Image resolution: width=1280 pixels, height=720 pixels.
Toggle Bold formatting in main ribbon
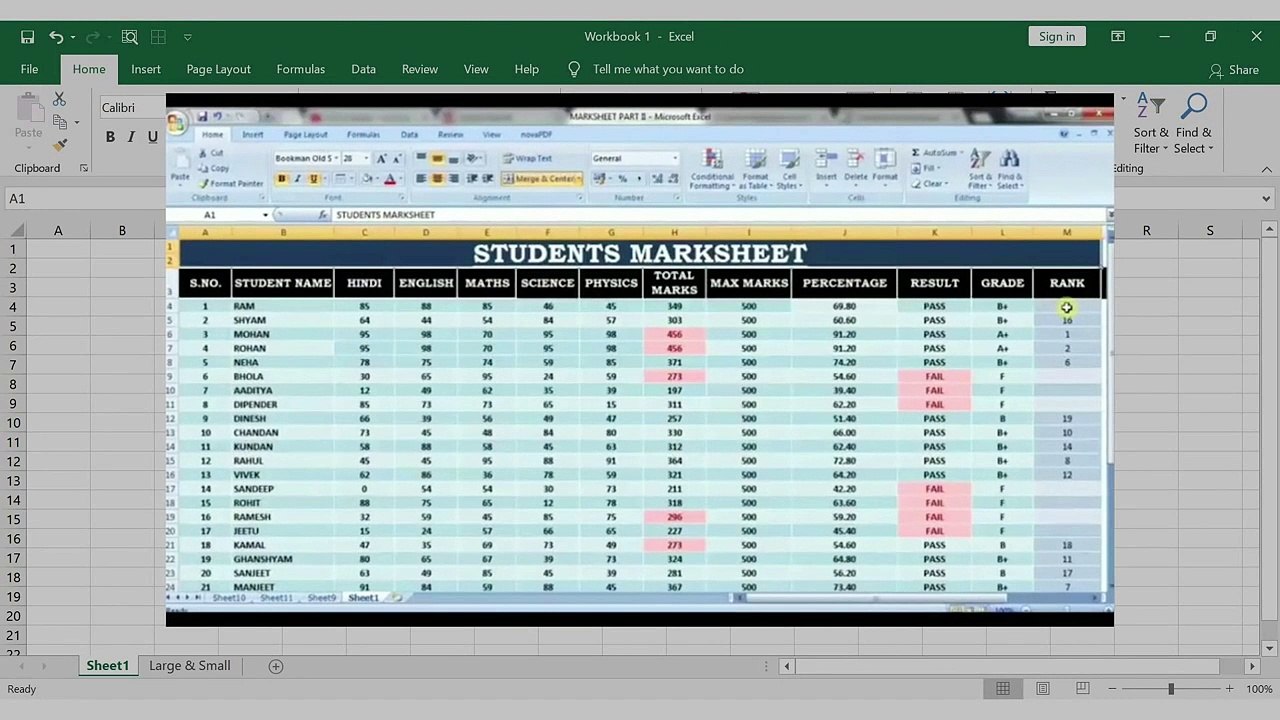[x=110, y=137]
